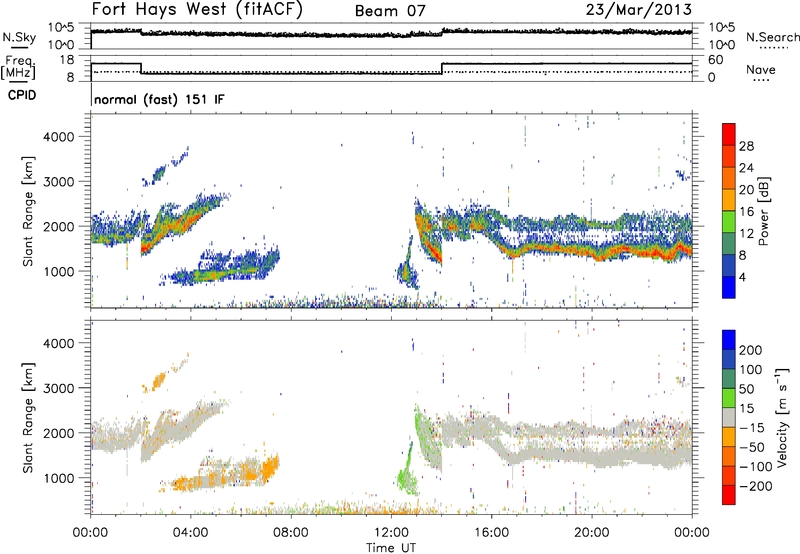Click the "Power [dB]" colorbar title
This screenshot has width=800, height=554.
click(763, 211)
